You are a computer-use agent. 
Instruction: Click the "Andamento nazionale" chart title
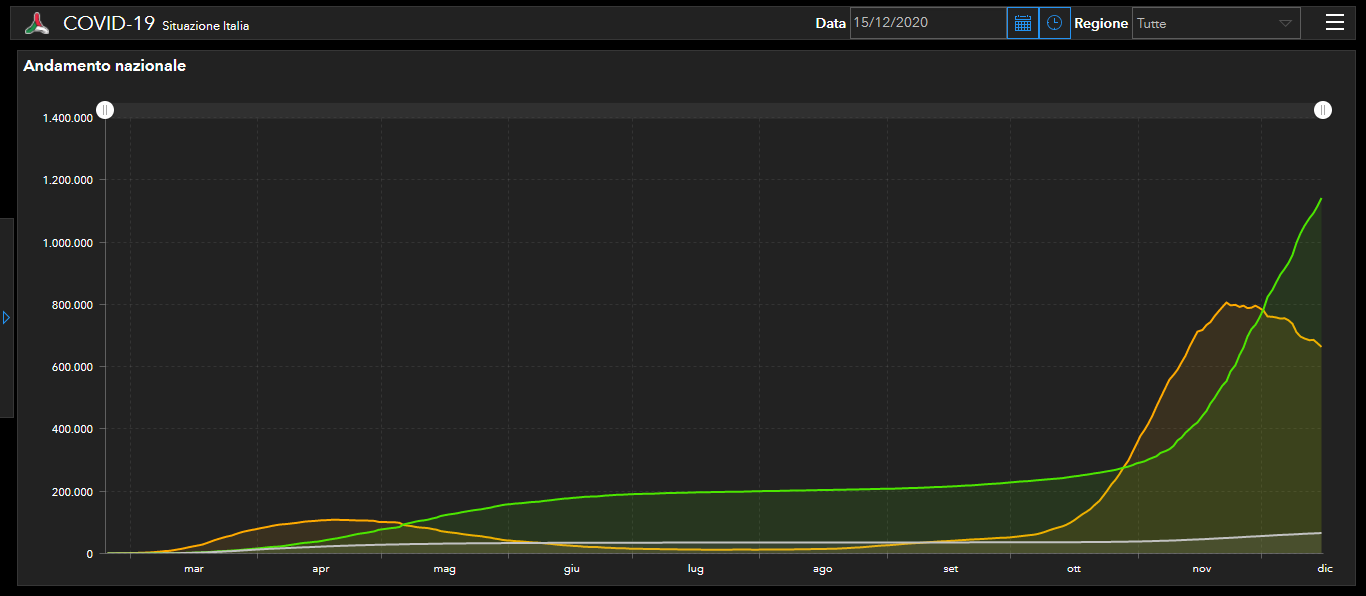click(104, 66)
